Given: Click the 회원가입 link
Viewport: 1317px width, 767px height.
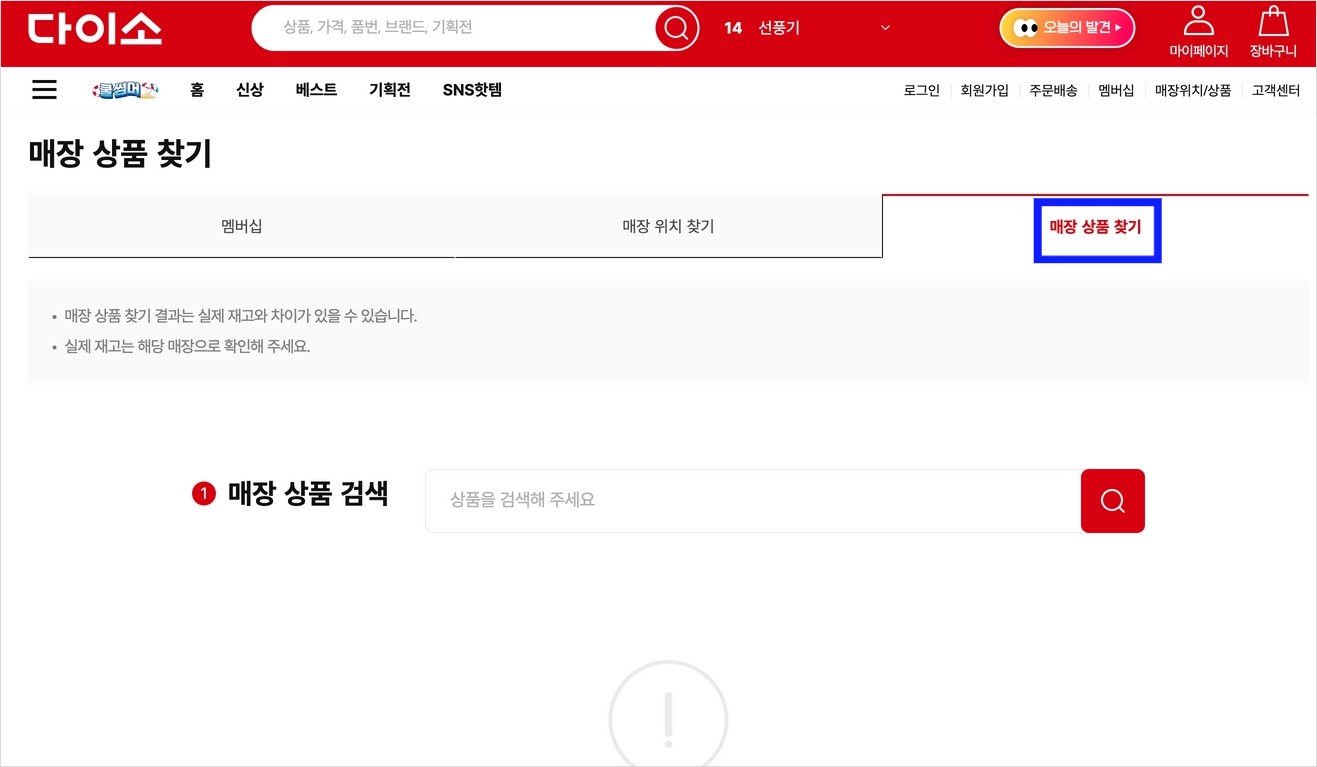Looking at the screenshot, I should click(984, 89).
